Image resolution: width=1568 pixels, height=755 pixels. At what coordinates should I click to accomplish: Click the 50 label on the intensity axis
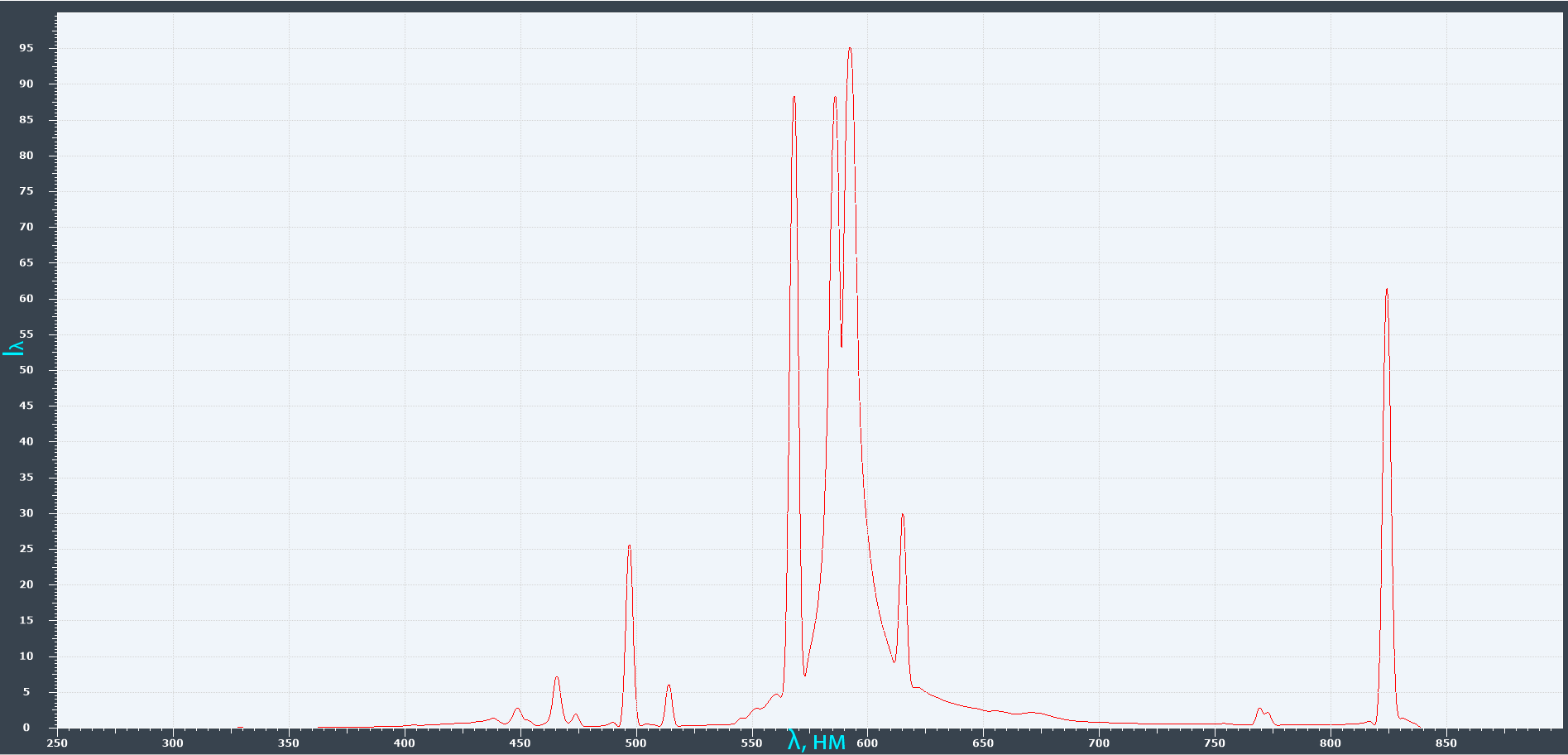[x=26, y=370]
